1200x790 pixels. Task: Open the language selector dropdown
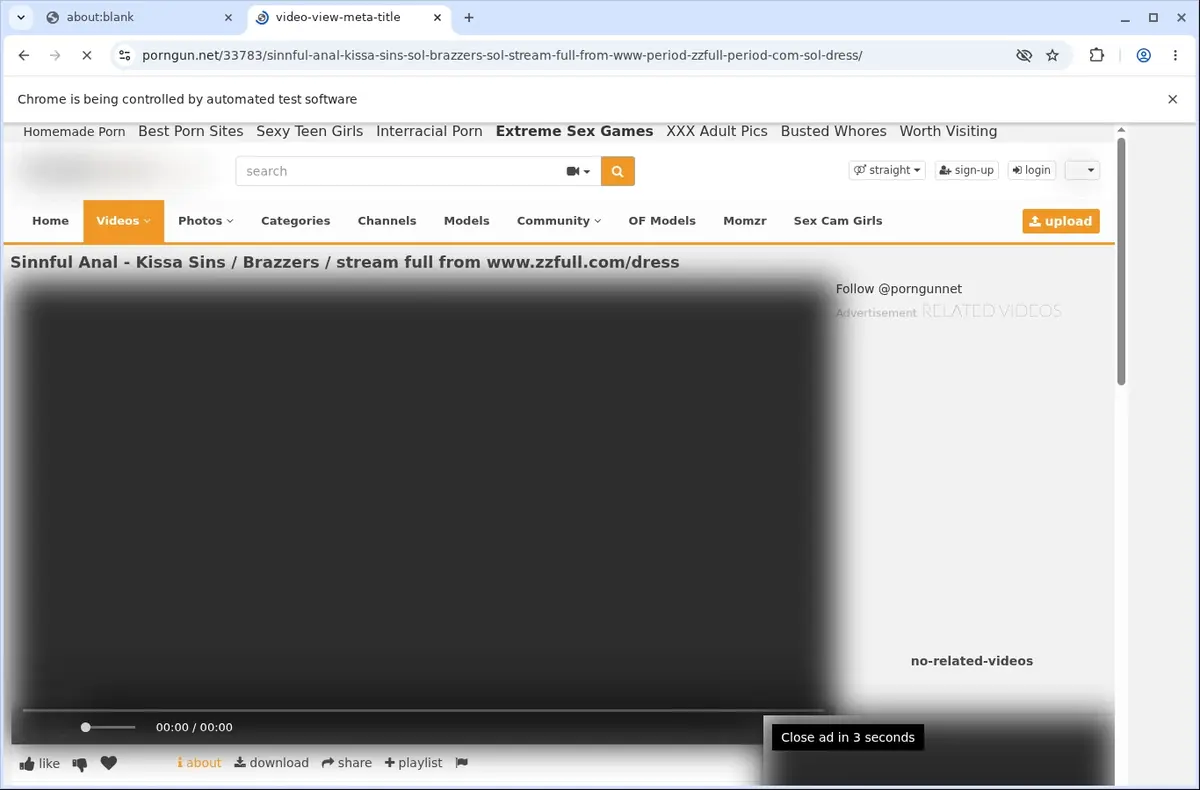click(1082, 170)
